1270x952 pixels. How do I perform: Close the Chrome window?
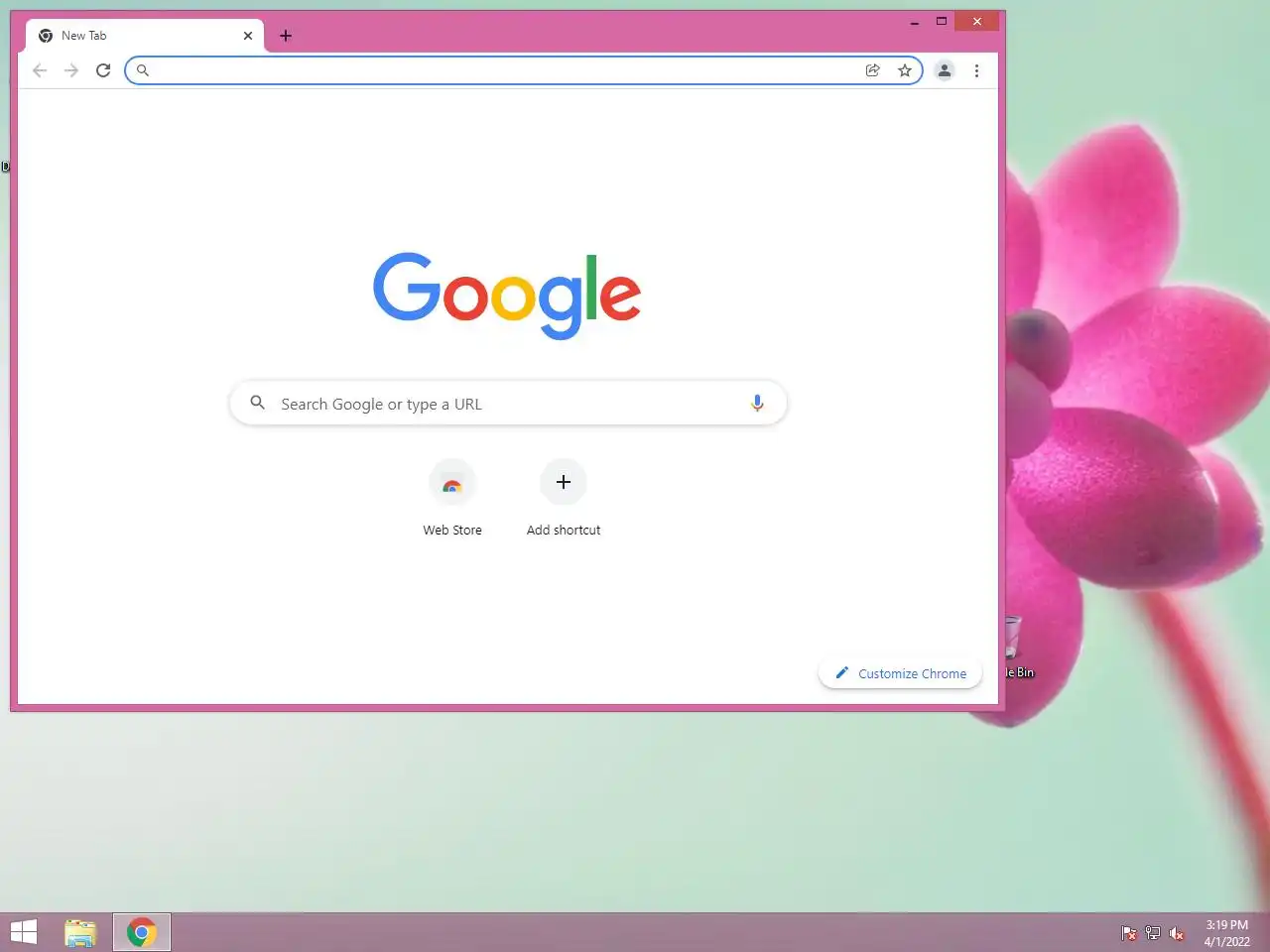pyautogui.click(x=977, y=21)
